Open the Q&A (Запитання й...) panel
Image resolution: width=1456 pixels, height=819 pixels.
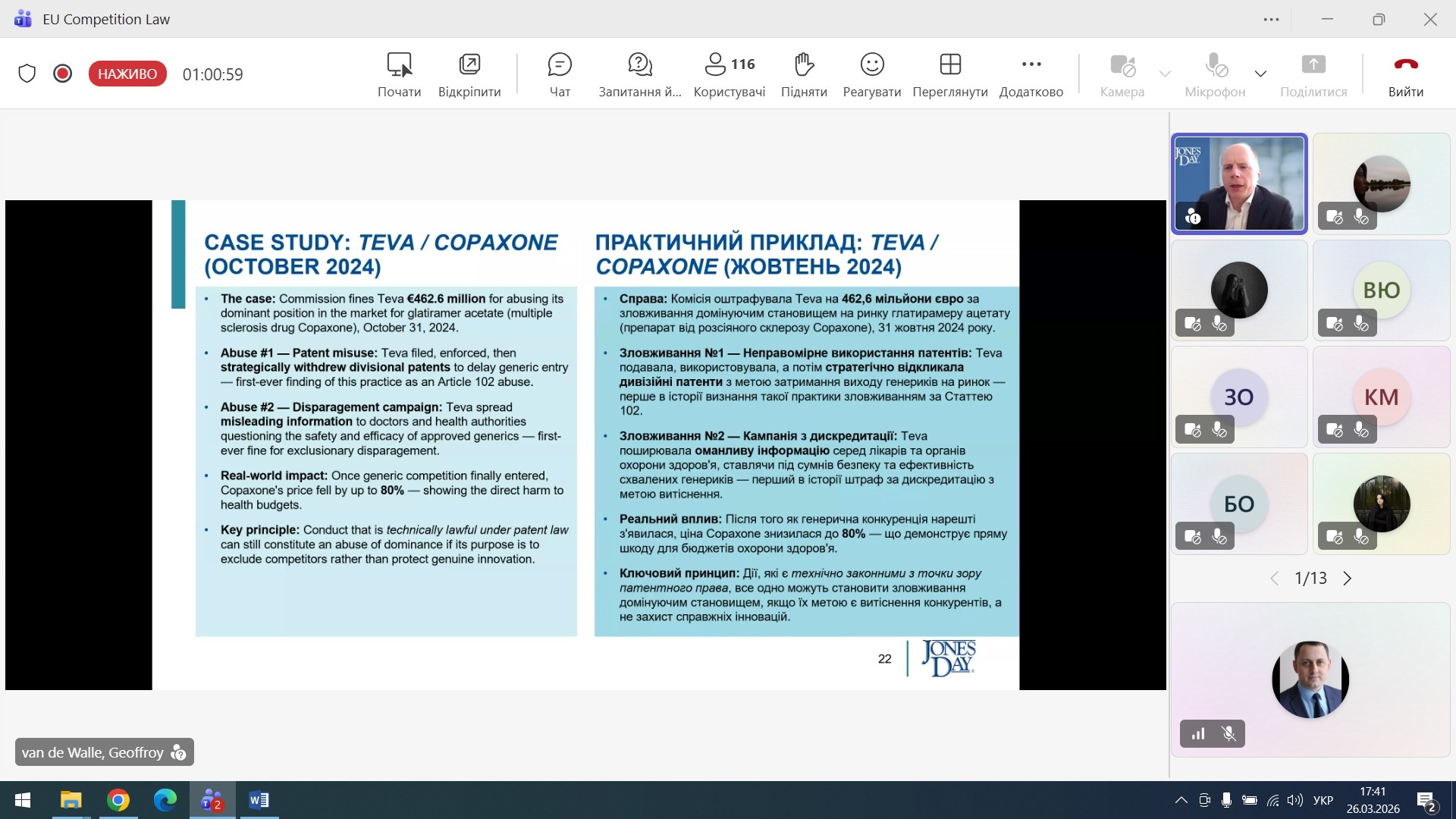[639, 74]
